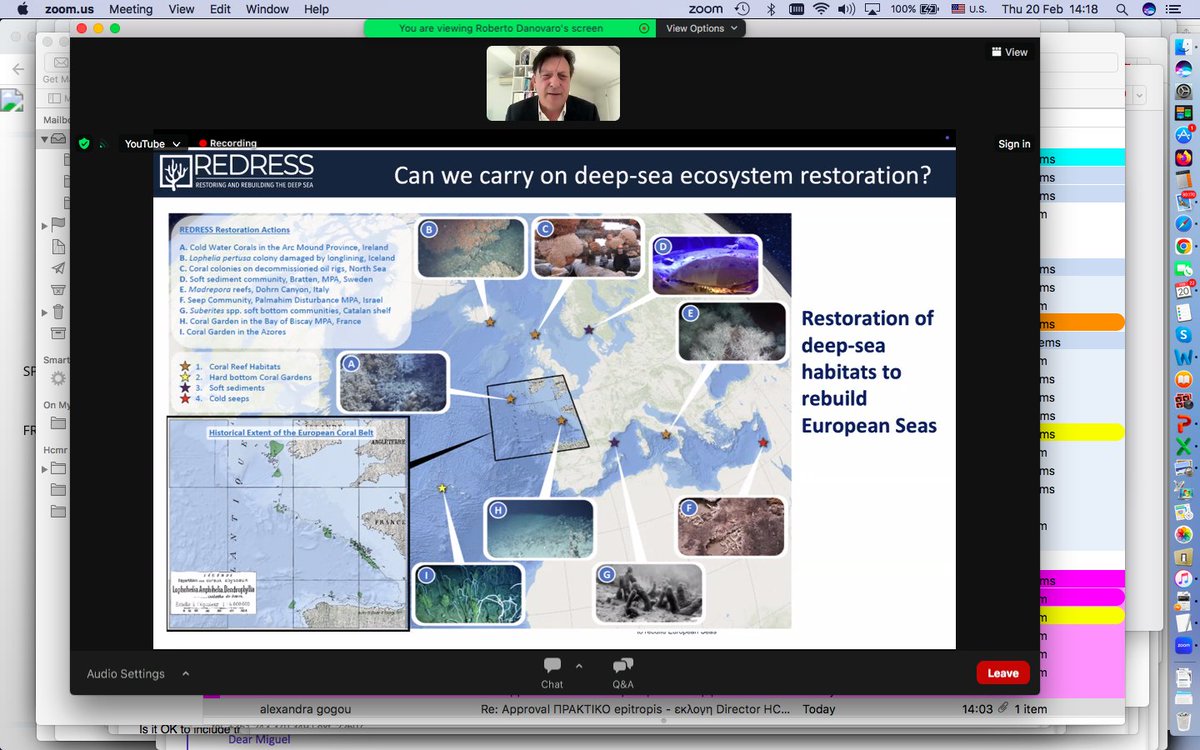Viewport: 1200px width, 750px height.
Task: Select the Smart Mailboxes gear icon
Action: point(58,378)
